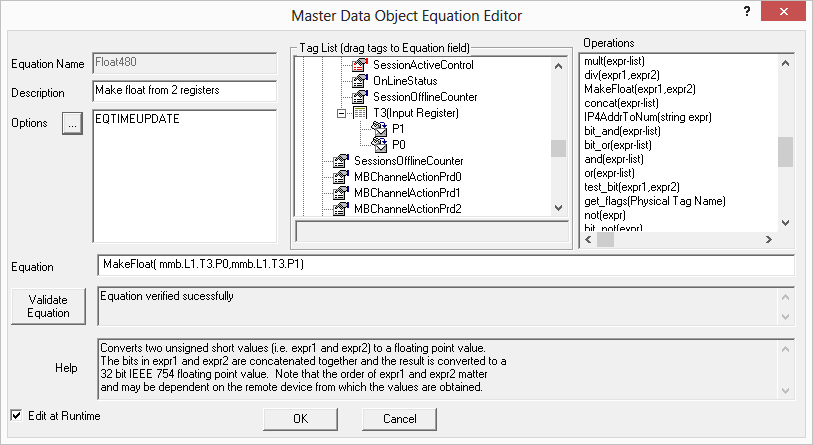Viewport: 813px width, 445px height.
Task: Select MakeFloat(expr1,expr2) in Operations list
Action: click(x=639, y=89)
